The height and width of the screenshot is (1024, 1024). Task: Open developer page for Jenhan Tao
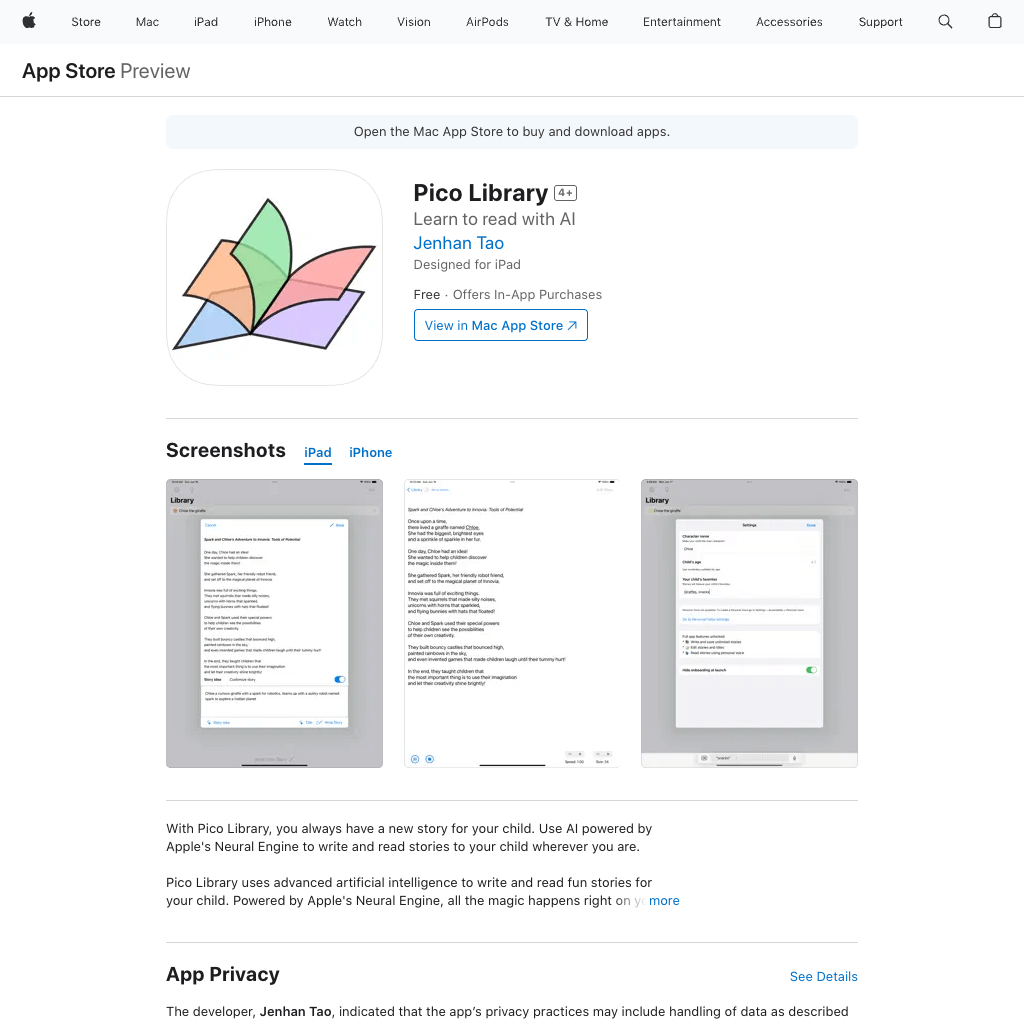click(458, 243)
